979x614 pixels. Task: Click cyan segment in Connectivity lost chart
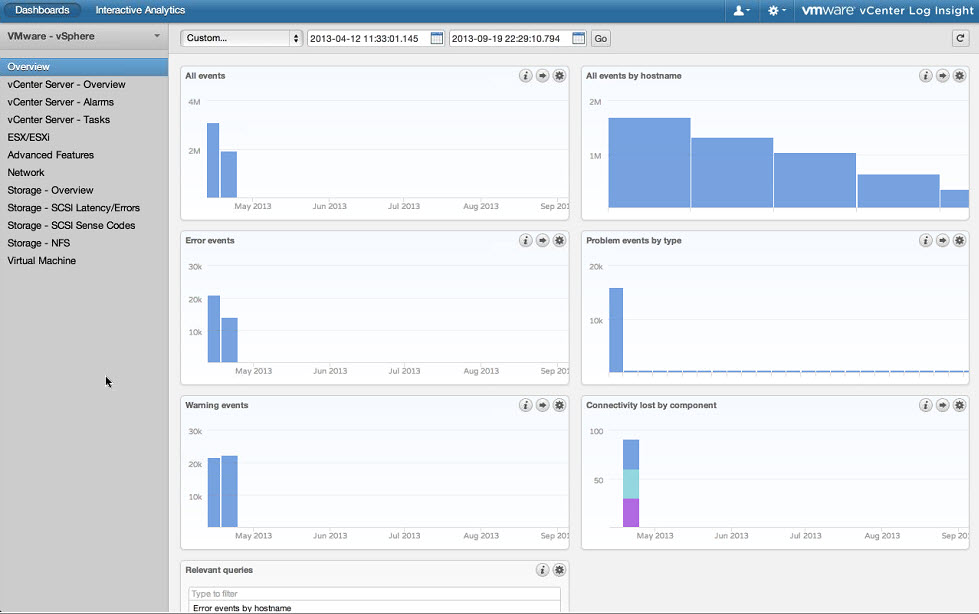631,484
